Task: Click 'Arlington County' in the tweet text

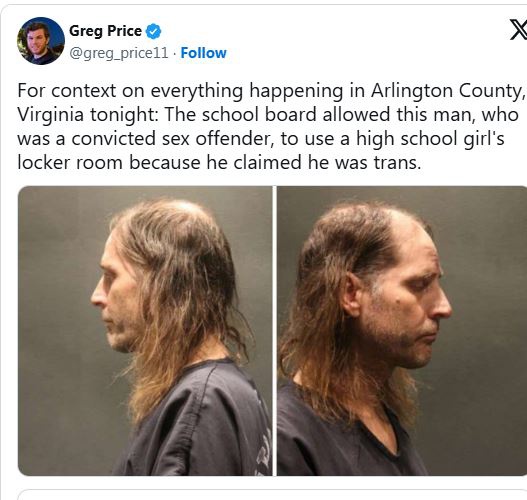Action: pos(446,91)
